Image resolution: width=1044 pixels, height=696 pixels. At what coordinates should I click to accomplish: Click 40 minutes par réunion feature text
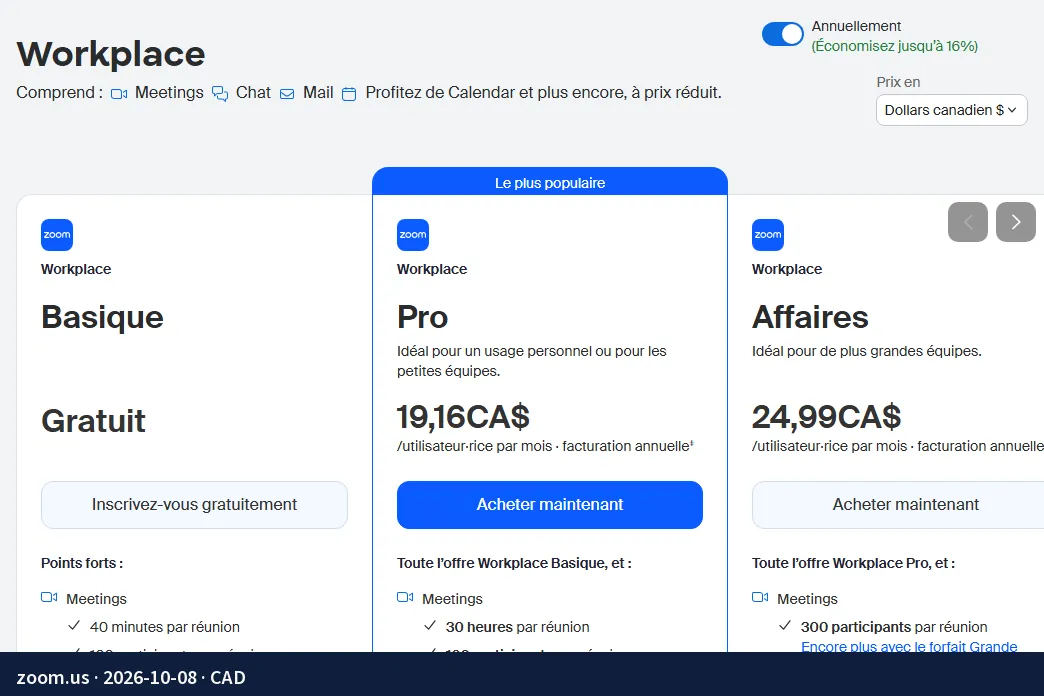coord(164,627)
